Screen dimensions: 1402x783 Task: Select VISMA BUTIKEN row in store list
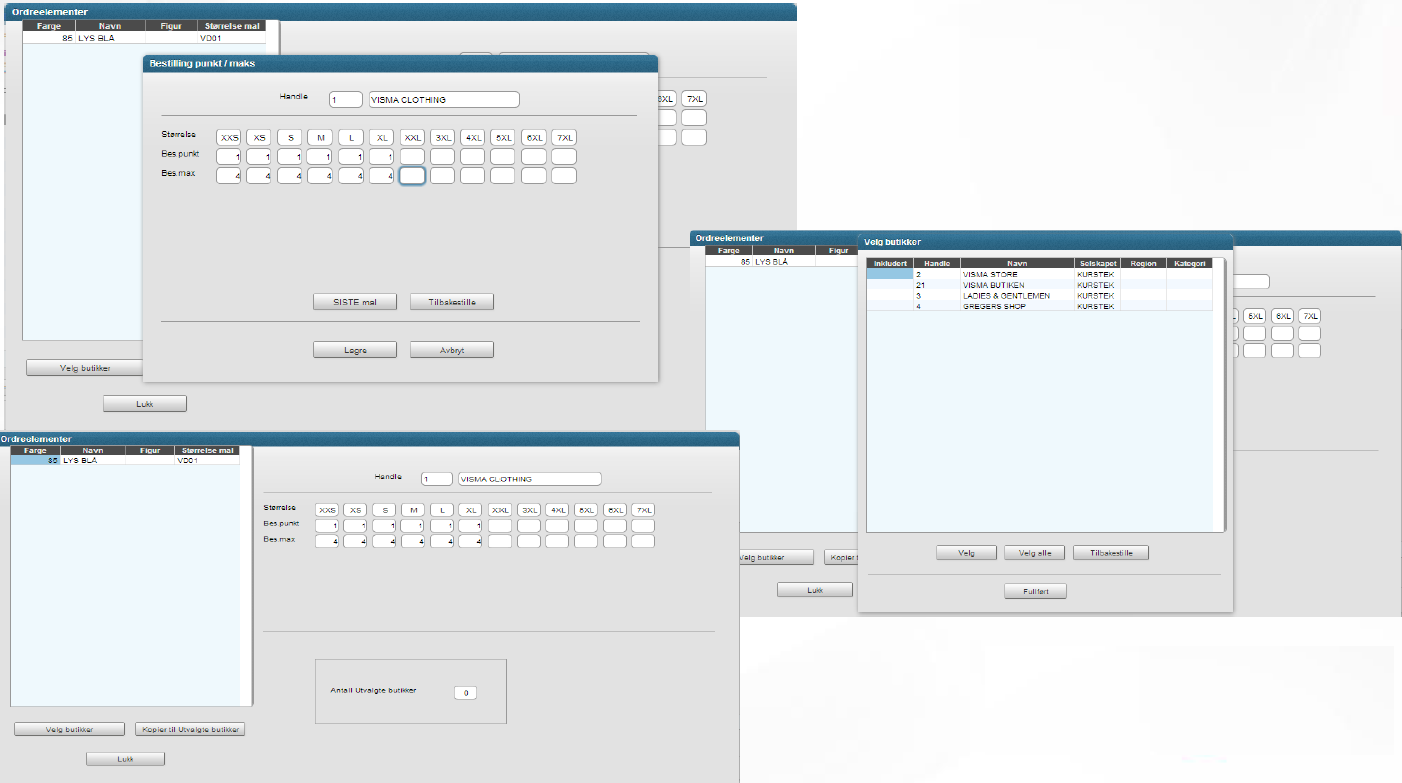1039,285
